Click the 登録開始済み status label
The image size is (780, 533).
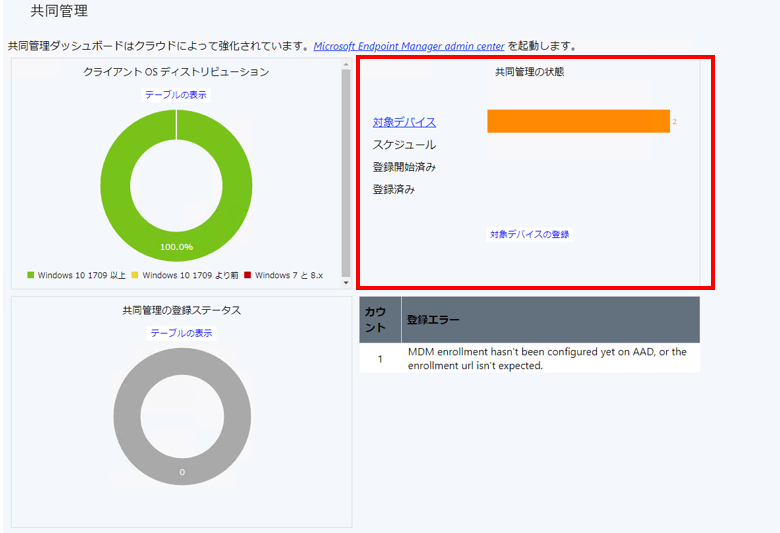404,167
